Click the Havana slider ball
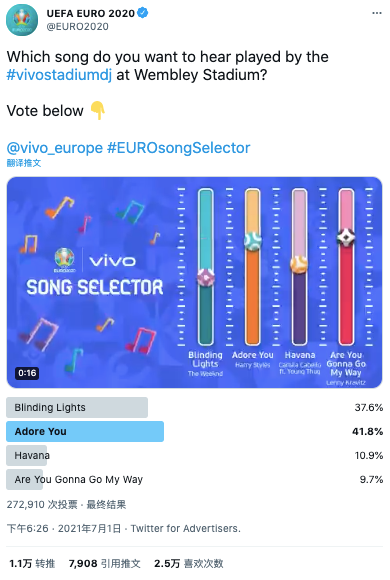390x580 pixels. point(299,264)
